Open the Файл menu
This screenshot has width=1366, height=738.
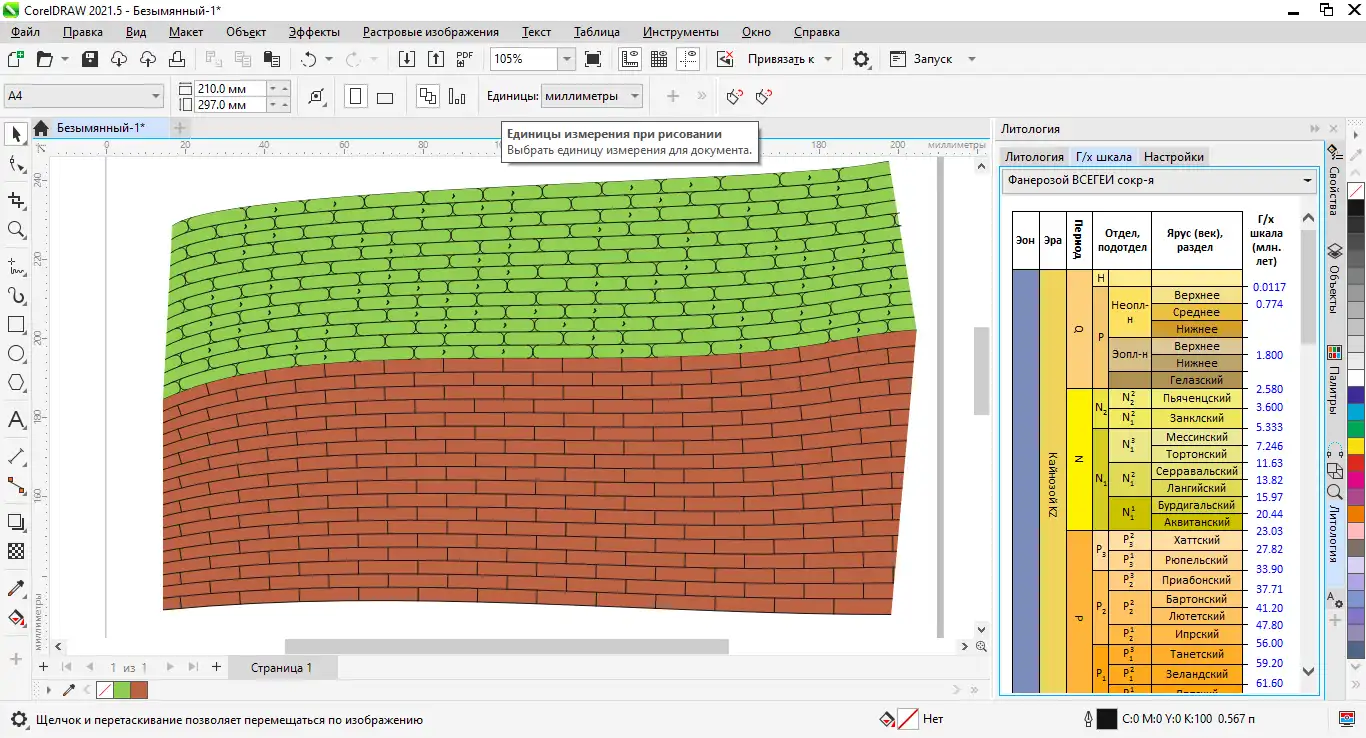[x=26, y=32]
